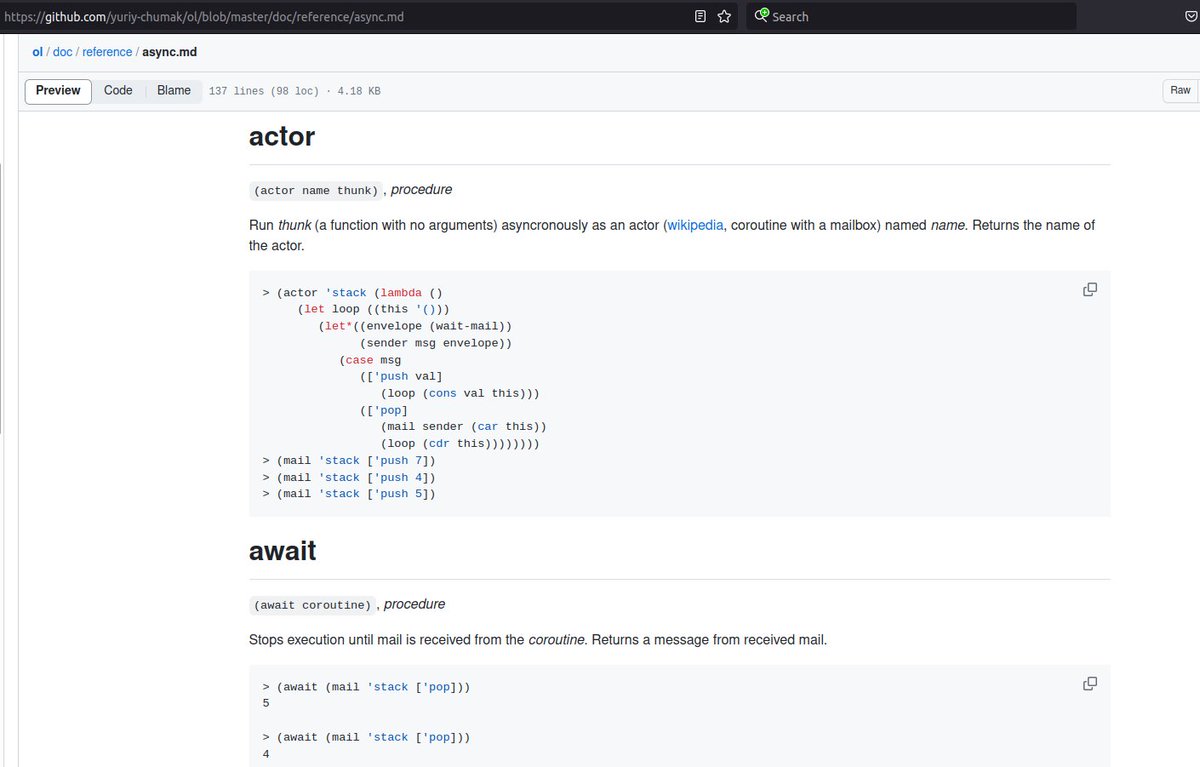Click the (loop (cons val this))) line

pos(460,393)
